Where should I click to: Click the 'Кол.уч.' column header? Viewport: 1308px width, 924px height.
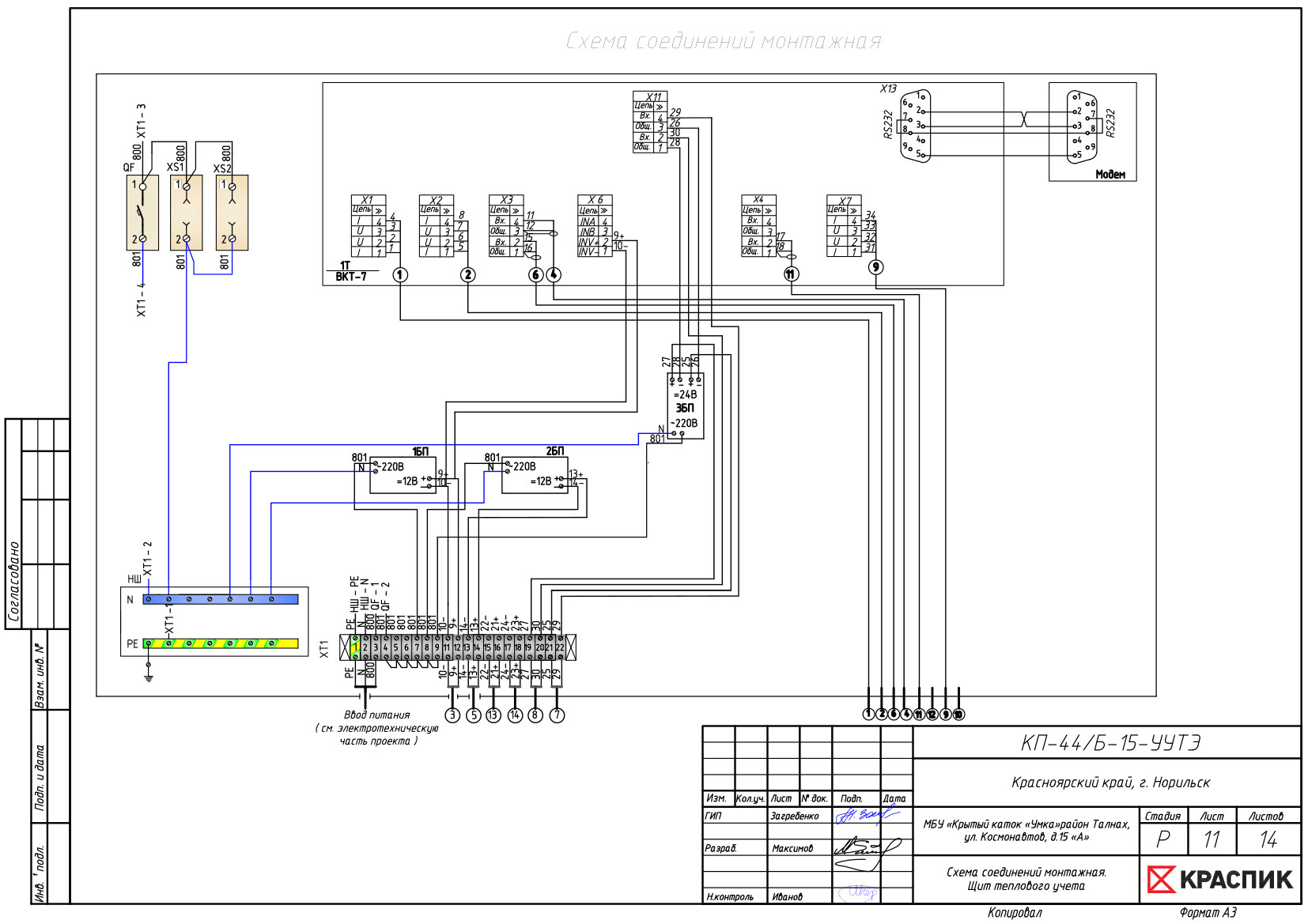[x=750, y=798]
